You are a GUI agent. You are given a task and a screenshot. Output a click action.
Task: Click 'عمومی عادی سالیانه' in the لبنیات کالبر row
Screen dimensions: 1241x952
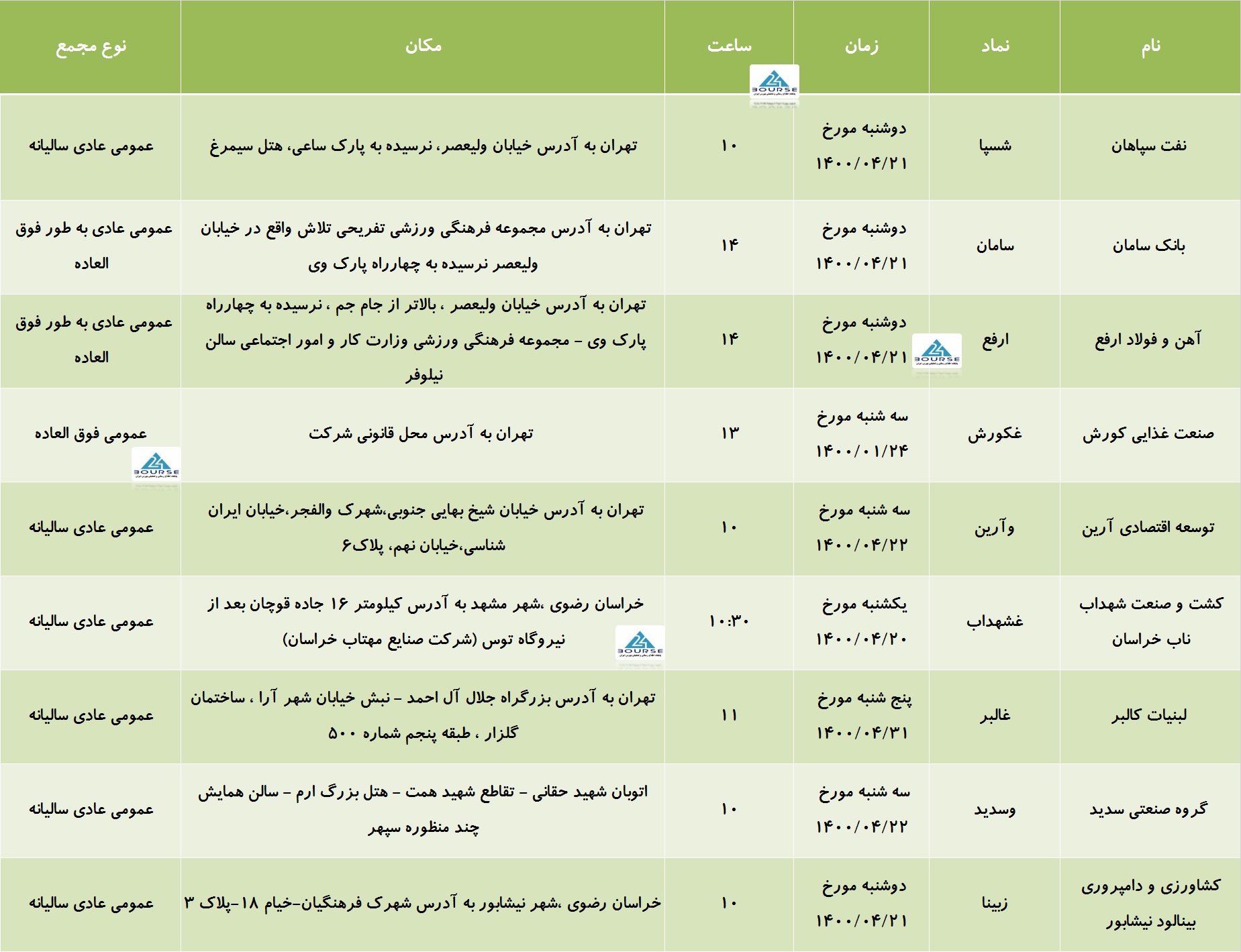point(91,715)
